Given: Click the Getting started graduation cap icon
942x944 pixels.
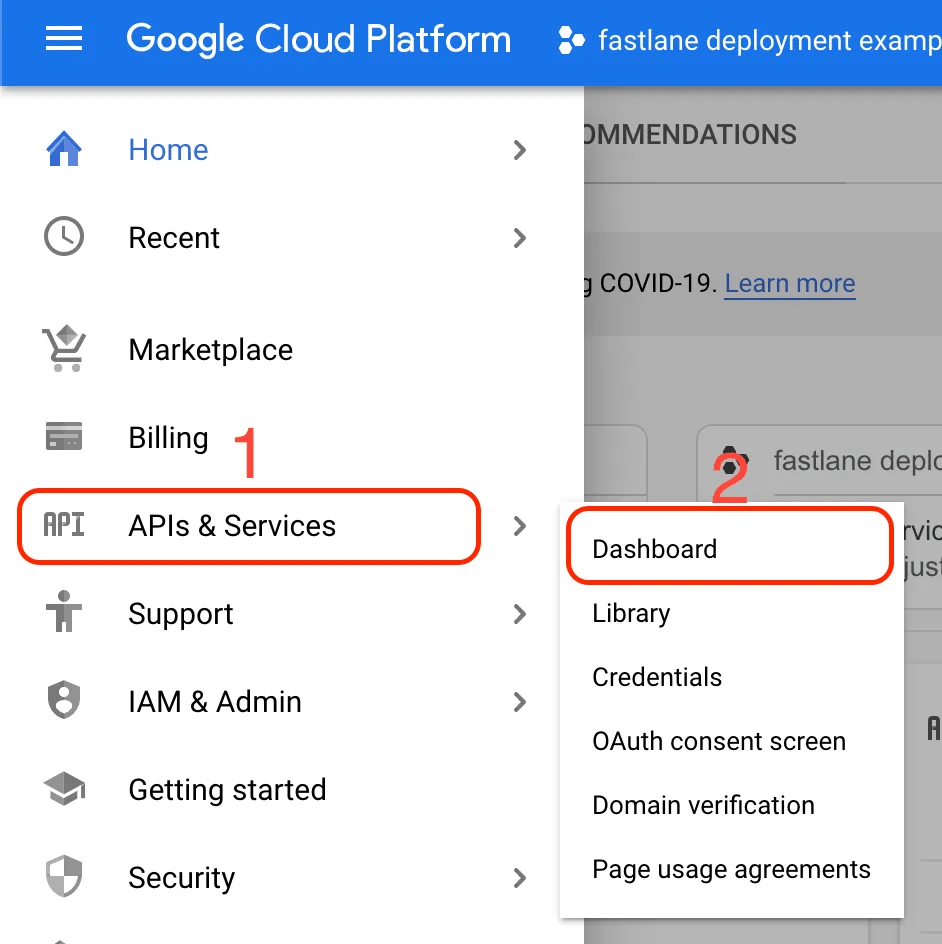Looking at the screenshot, I should coord(64,788).
